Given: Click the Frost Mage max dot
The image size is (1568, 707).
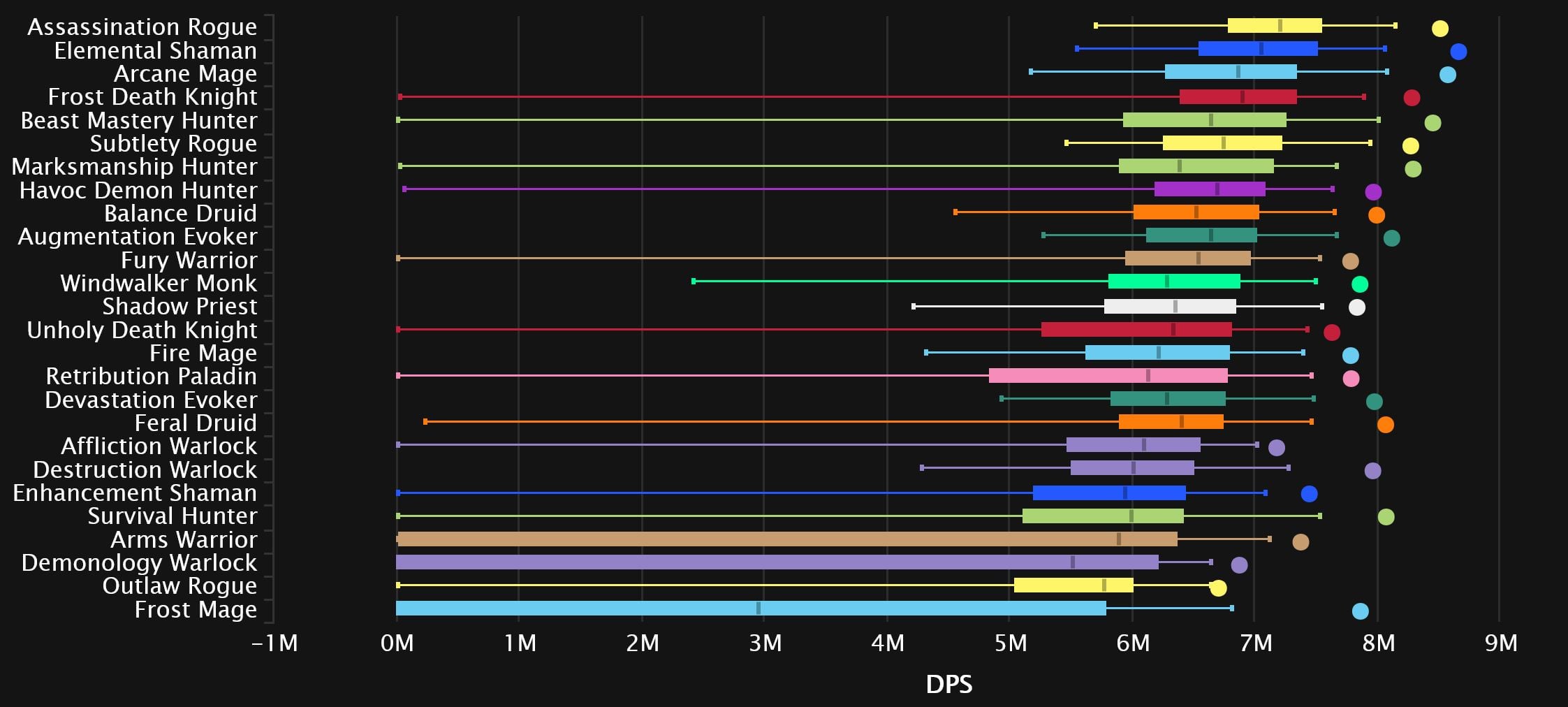Looking at the screenshot, I should [x=1360, y=611].
